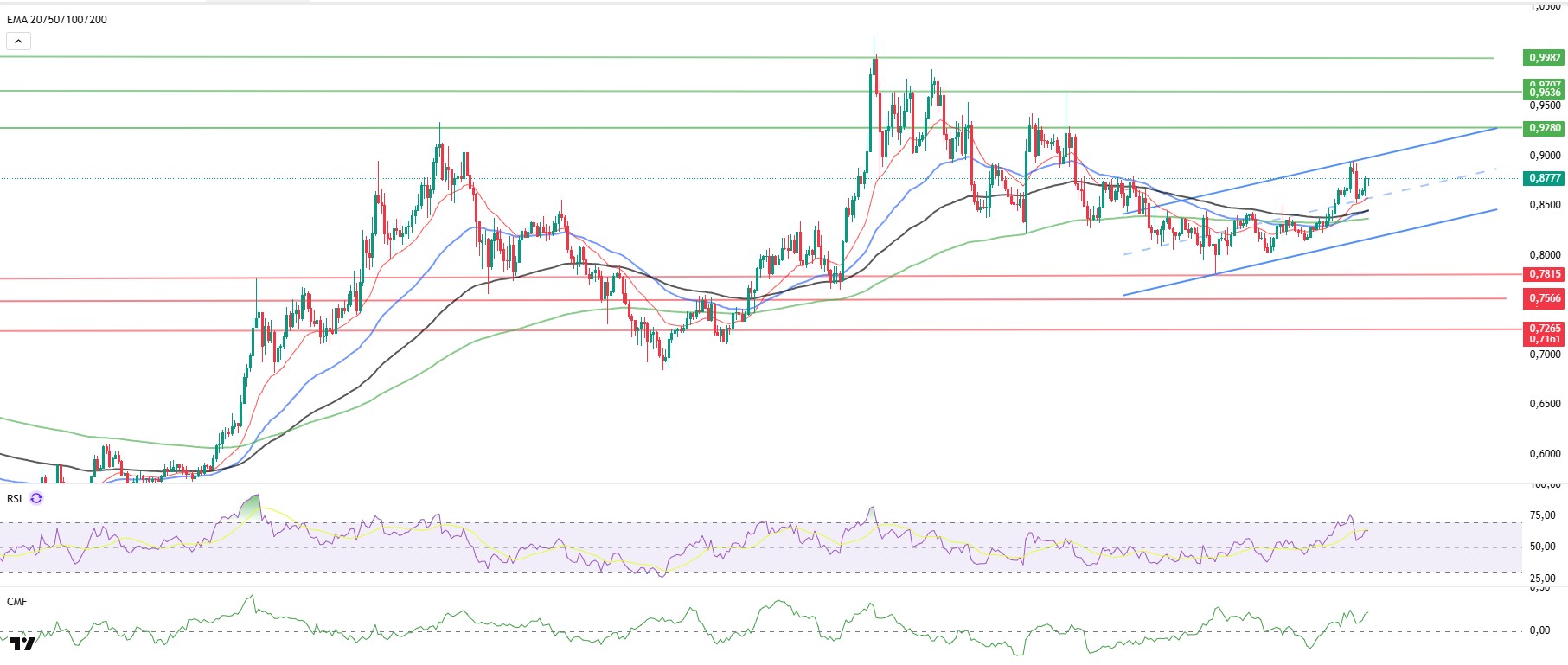
Task: Click the 0,7265 red support label
Action: [1545, 329]
